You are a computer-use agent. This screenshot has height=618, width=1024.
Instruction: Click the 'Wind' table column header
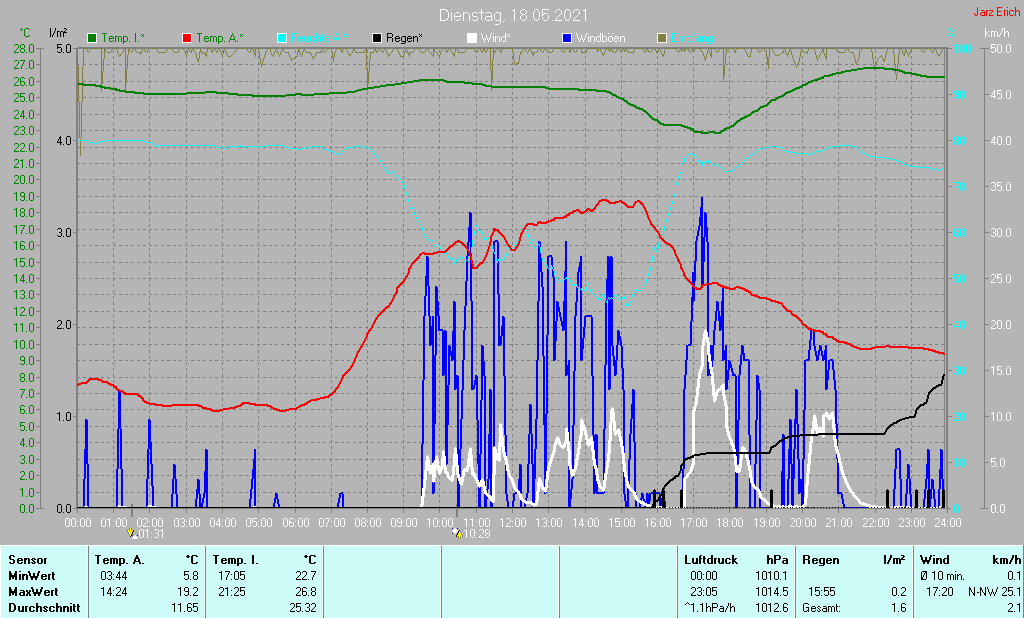pos(935,560)
